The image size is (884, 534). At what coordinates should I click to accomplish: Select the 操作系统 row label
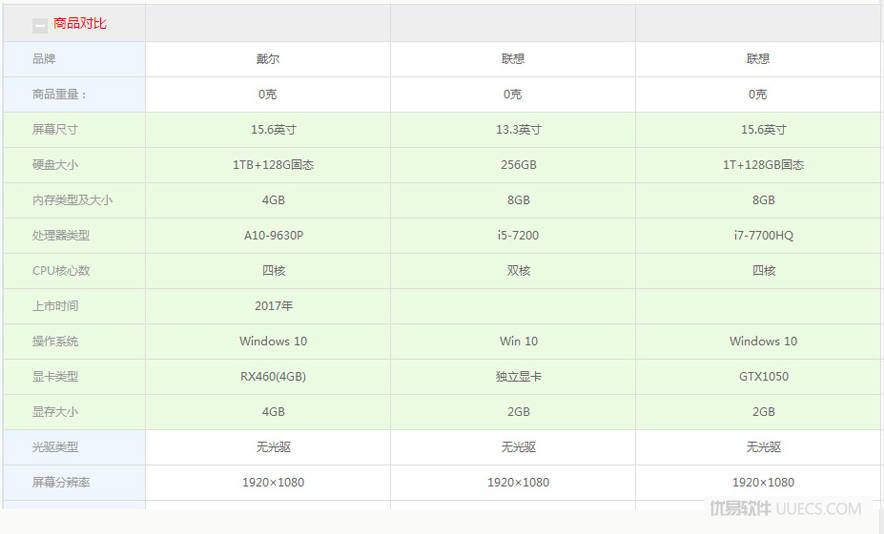click(55, 341)
